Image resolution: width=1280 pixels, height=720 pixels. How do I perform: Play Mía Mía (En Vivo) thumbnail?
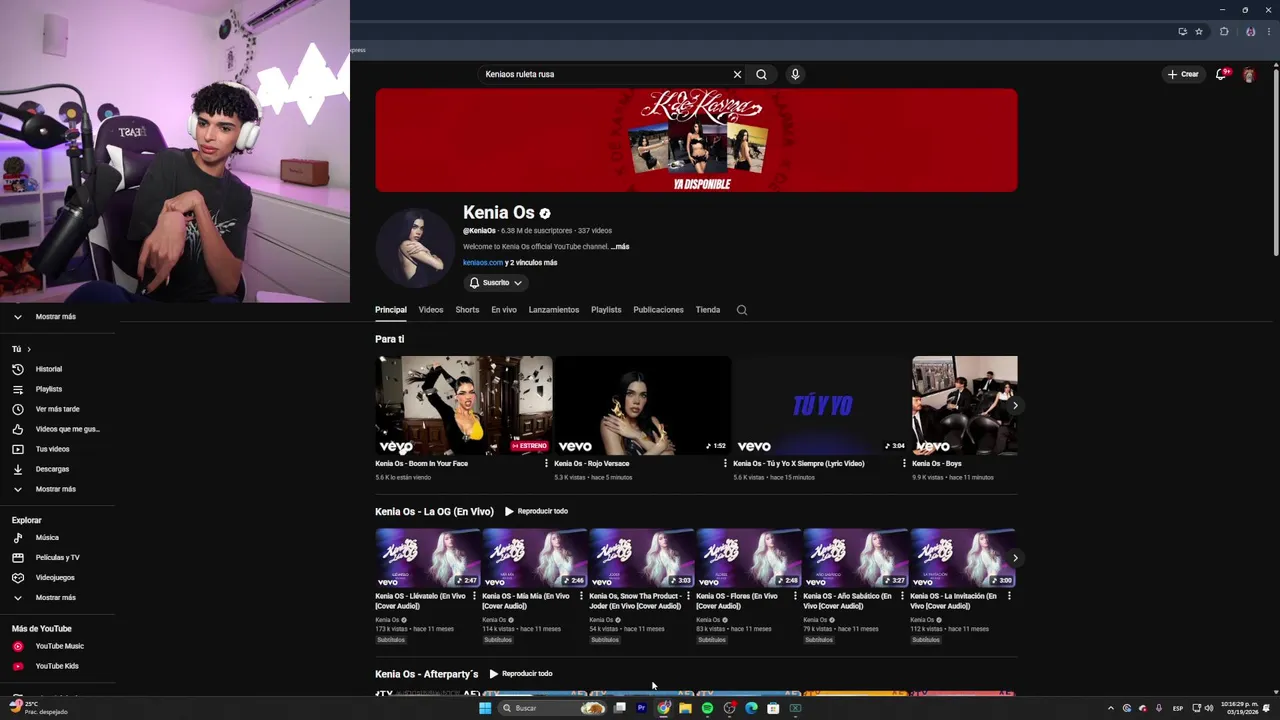point(534,558)
